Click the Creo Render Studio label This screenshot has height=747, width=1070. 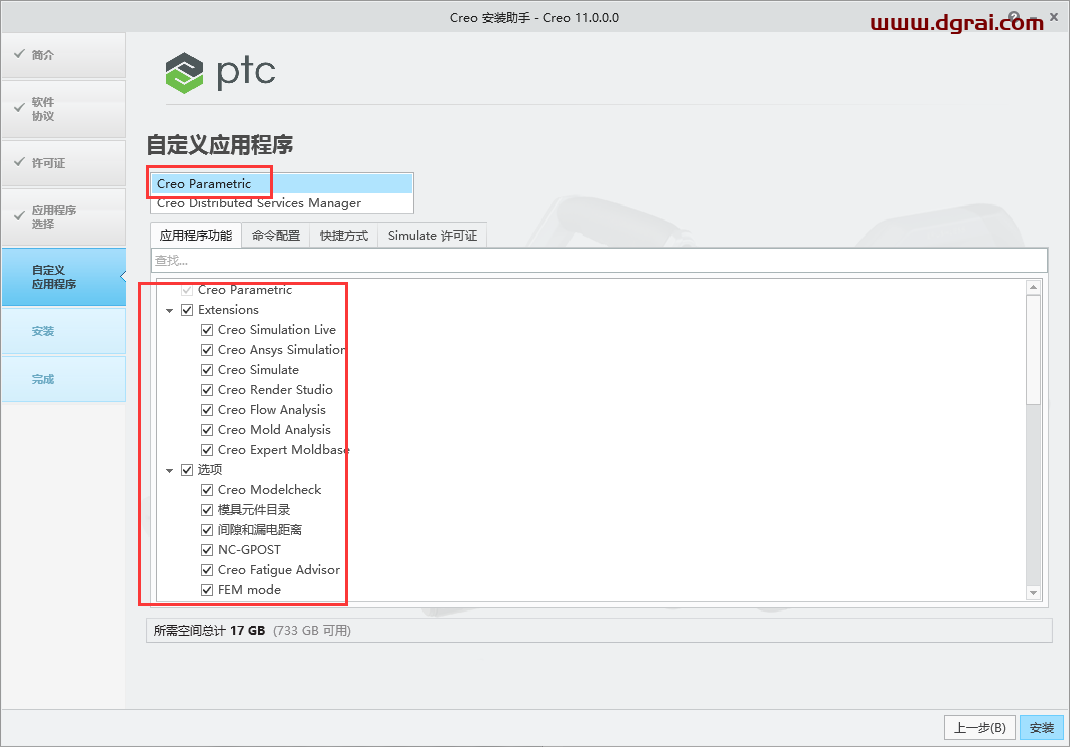275,390
